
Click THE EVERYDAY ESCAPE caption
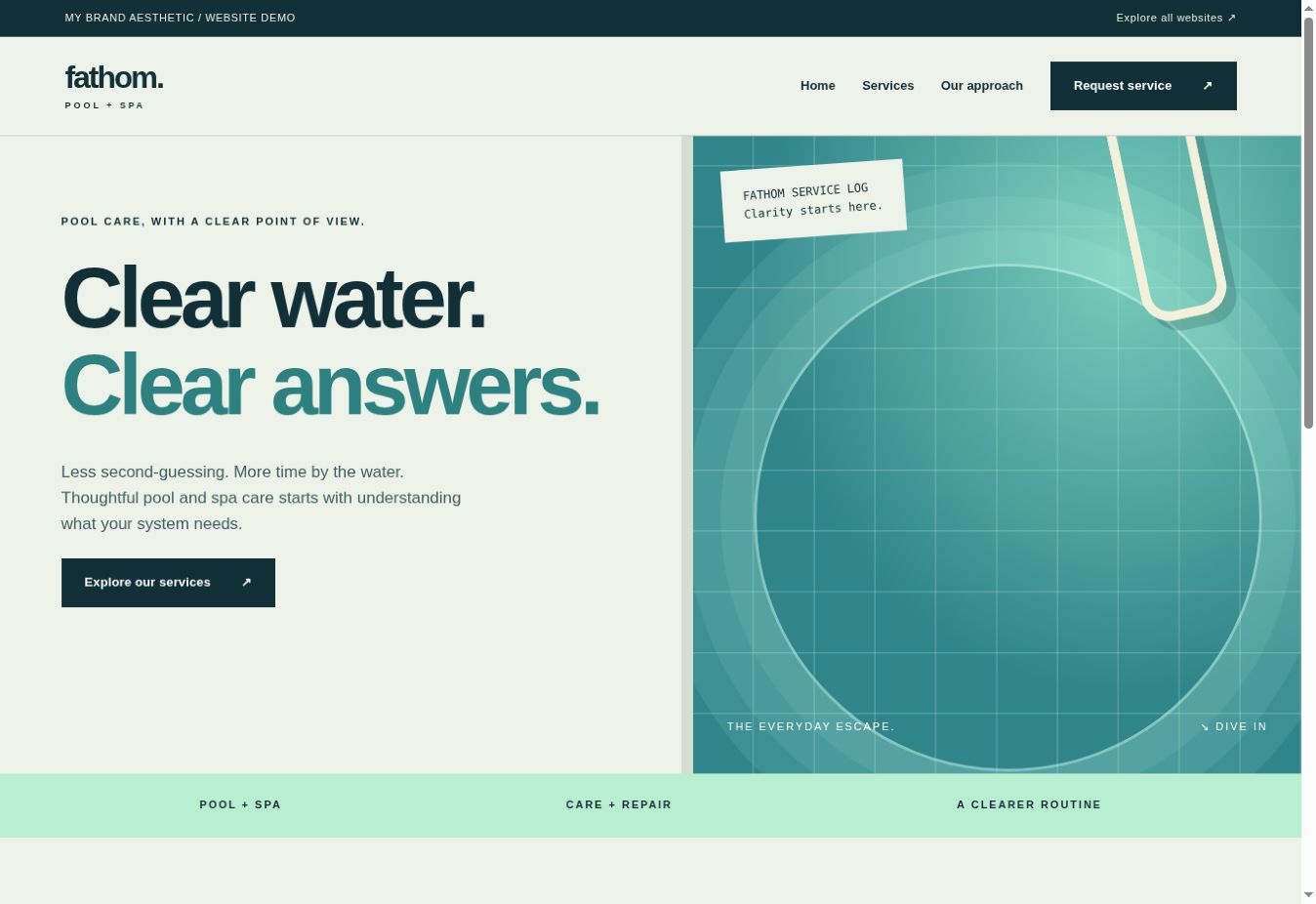pos(810,726)
